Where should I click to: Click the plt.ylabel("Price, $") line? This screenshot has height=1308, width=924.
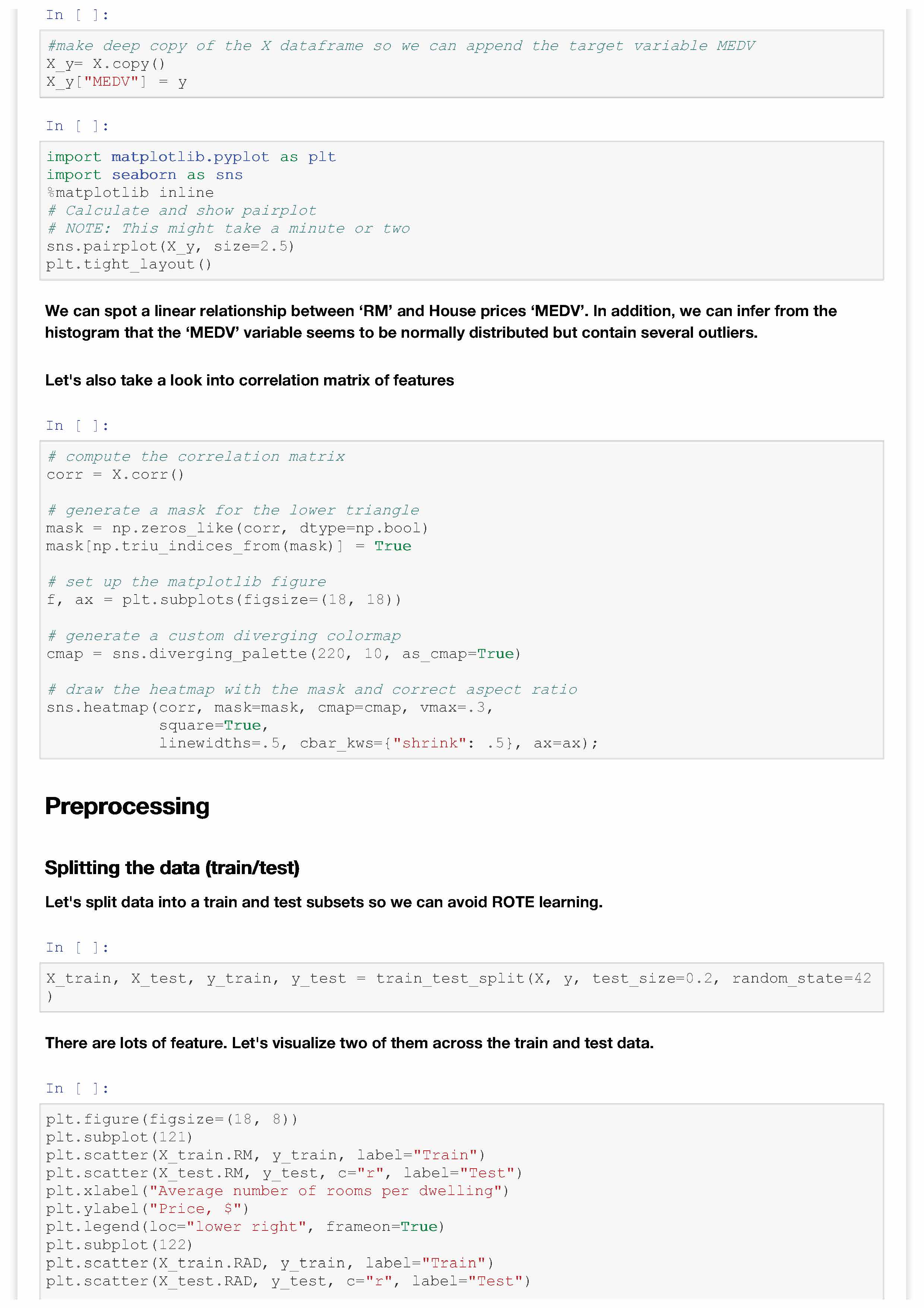(x=148, y=1208)
